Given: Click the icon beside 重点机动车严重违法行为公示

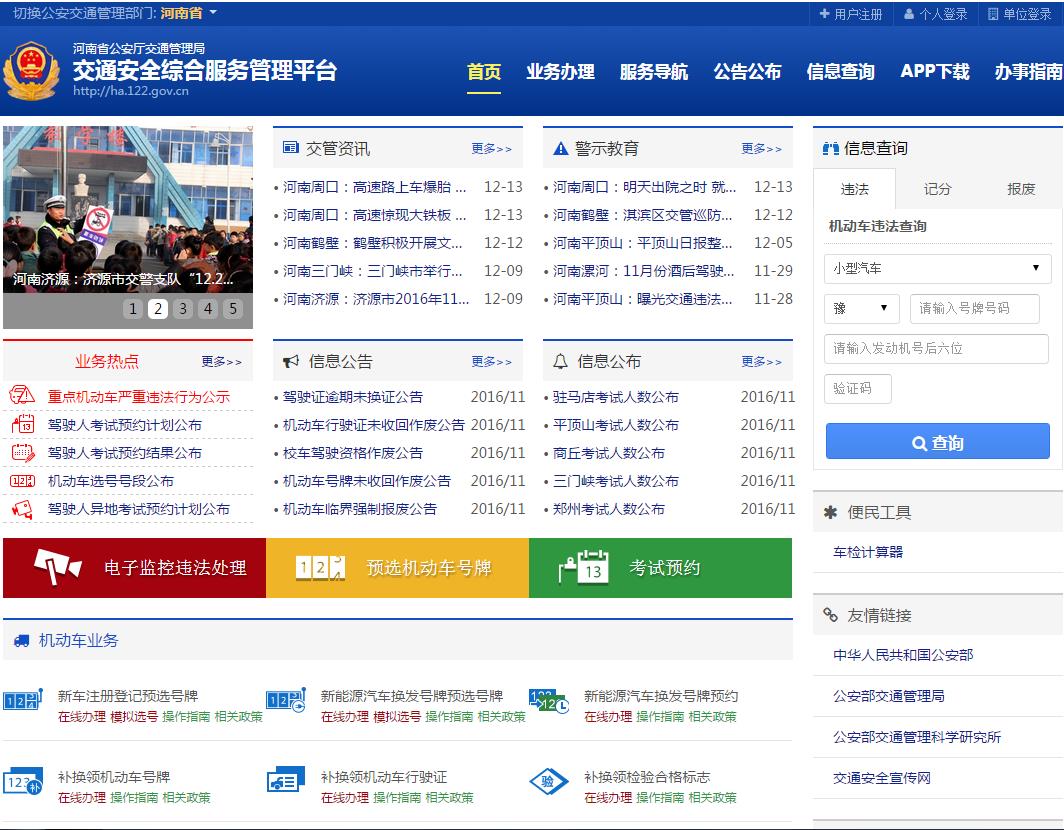Looking at the screenshot, I should coord(22,396).
